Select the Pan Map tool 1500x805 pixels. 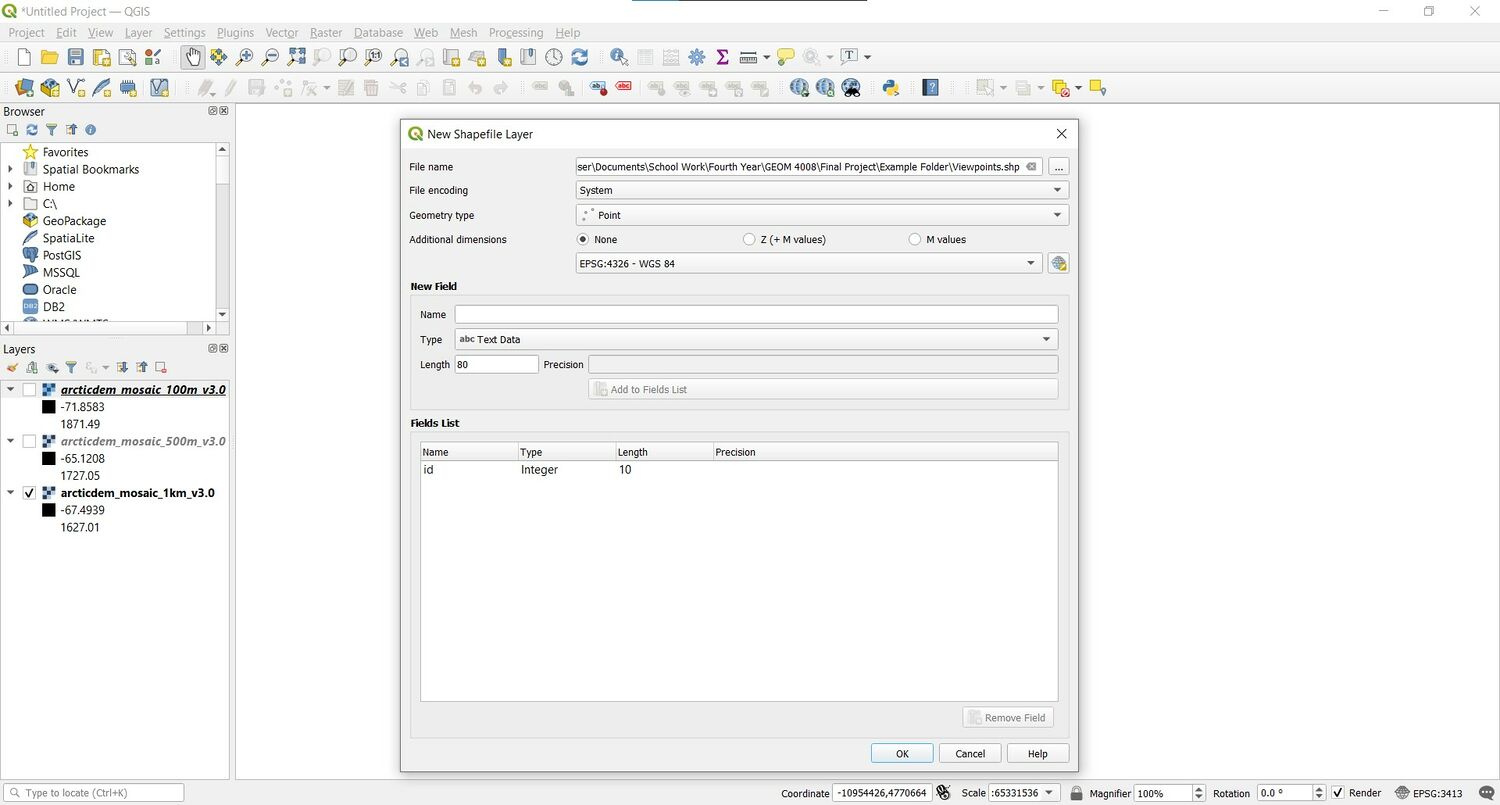pos(193,57)
